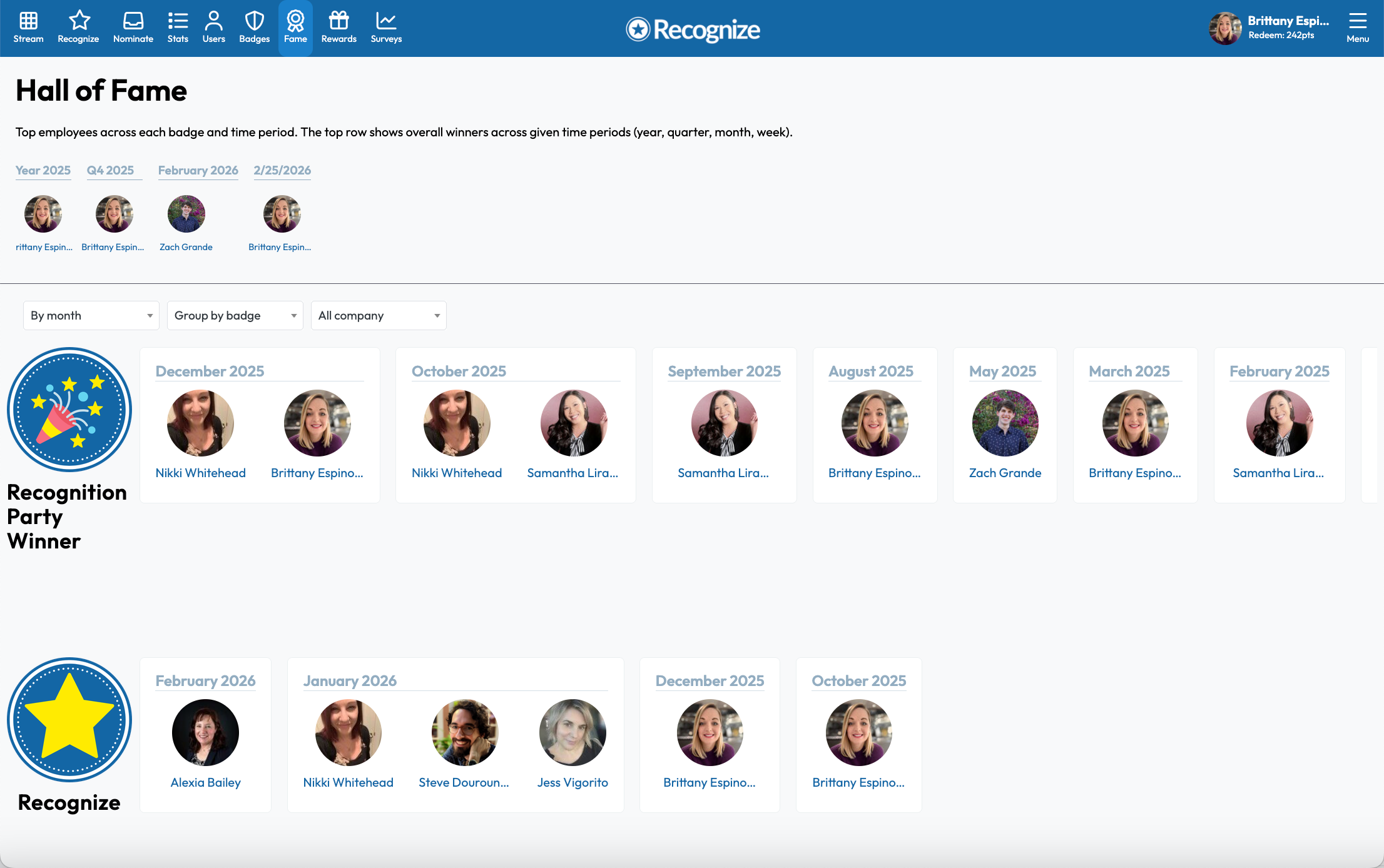Click Zach Grande's avatar under May 2025

click(1005, 423)
